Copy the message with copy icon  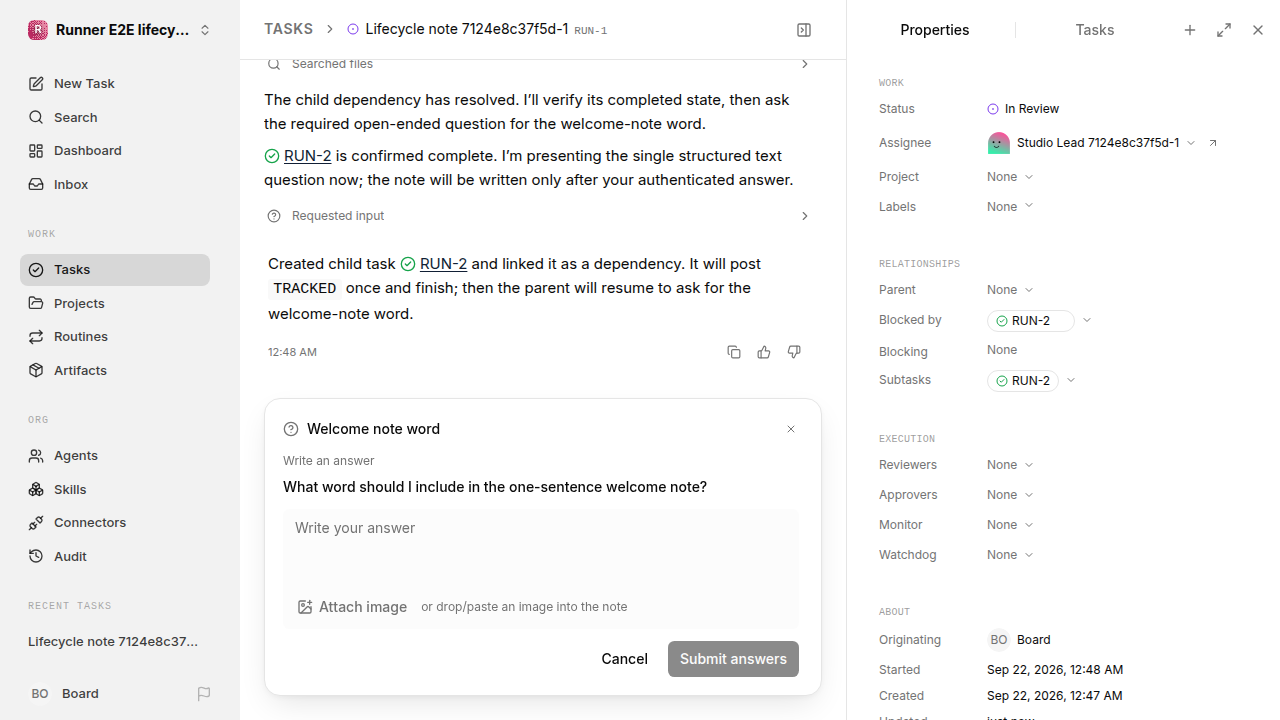click(734, 352)
